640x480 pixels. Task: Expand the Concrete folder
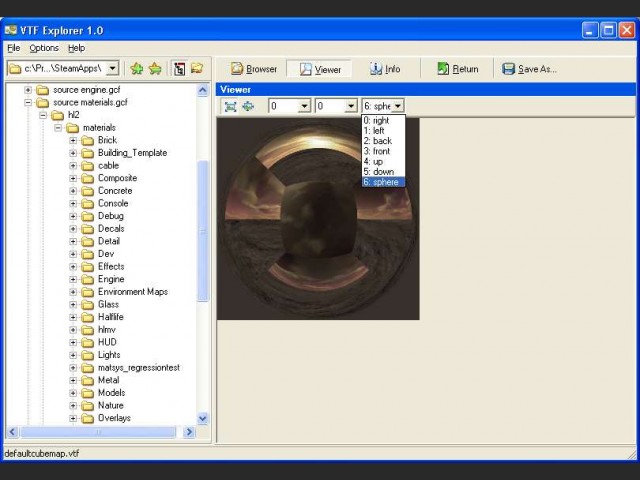point(73,191)
